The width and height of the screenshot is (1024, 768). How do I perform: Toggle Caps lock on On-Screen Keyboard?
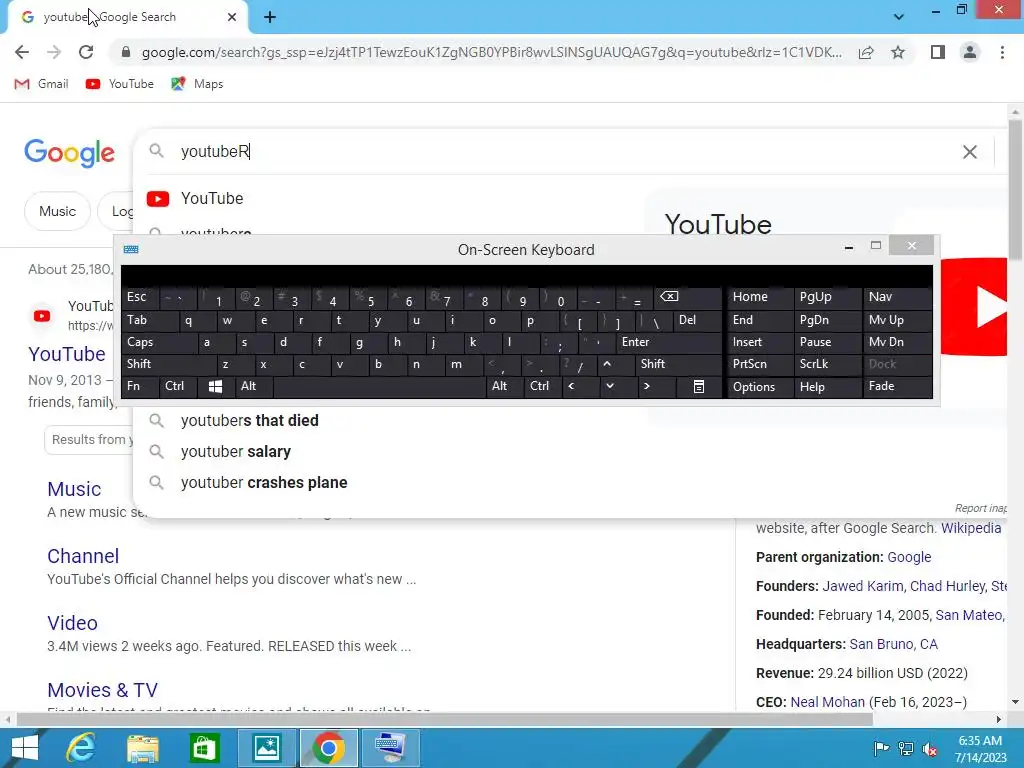pos(159,342)
